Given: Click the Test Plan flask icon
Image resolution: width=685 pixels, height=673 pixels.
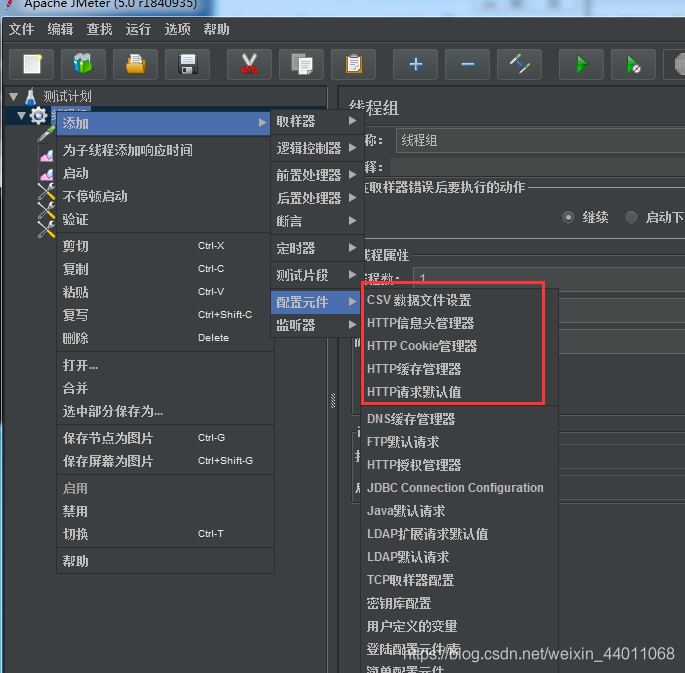Looking at the screenshot, I should (31, 97).
